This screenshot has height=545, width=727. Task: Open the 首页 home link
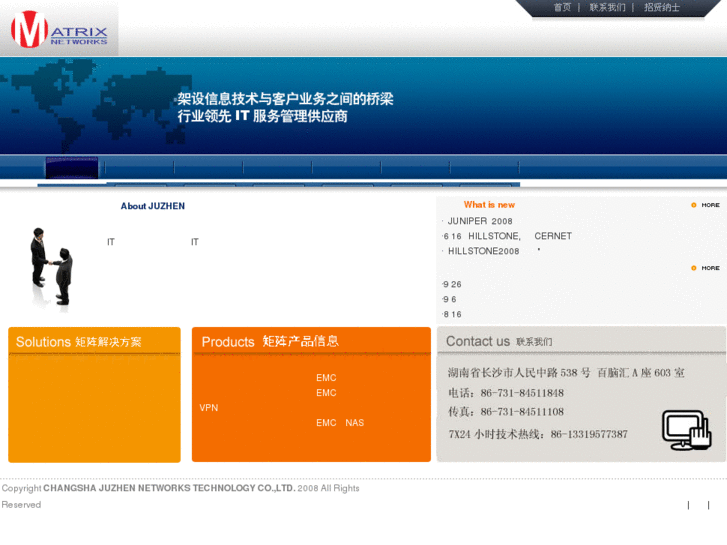pyautogui.click(x=562, y=7)
